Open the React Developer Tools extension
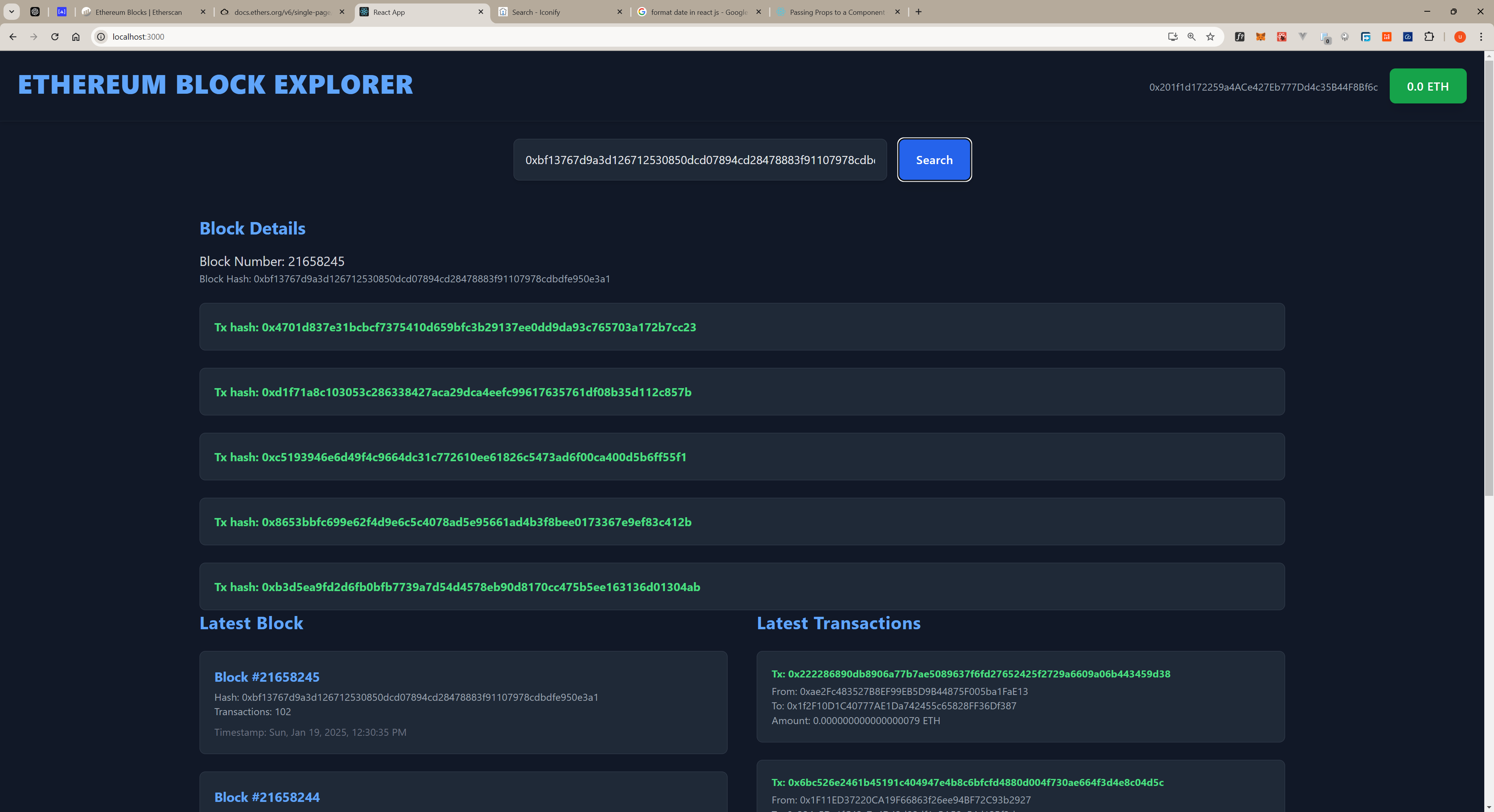The height and width of the screenshot is (812, 1494). point(1282,37)
